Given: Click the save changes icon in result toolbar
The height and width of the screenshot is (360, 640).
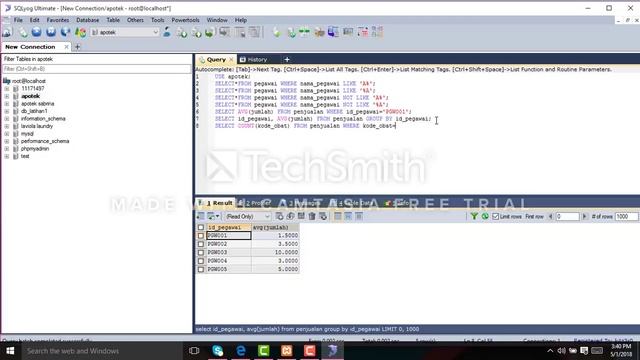Looking at the screenshot, I should [x=301, y=216].
